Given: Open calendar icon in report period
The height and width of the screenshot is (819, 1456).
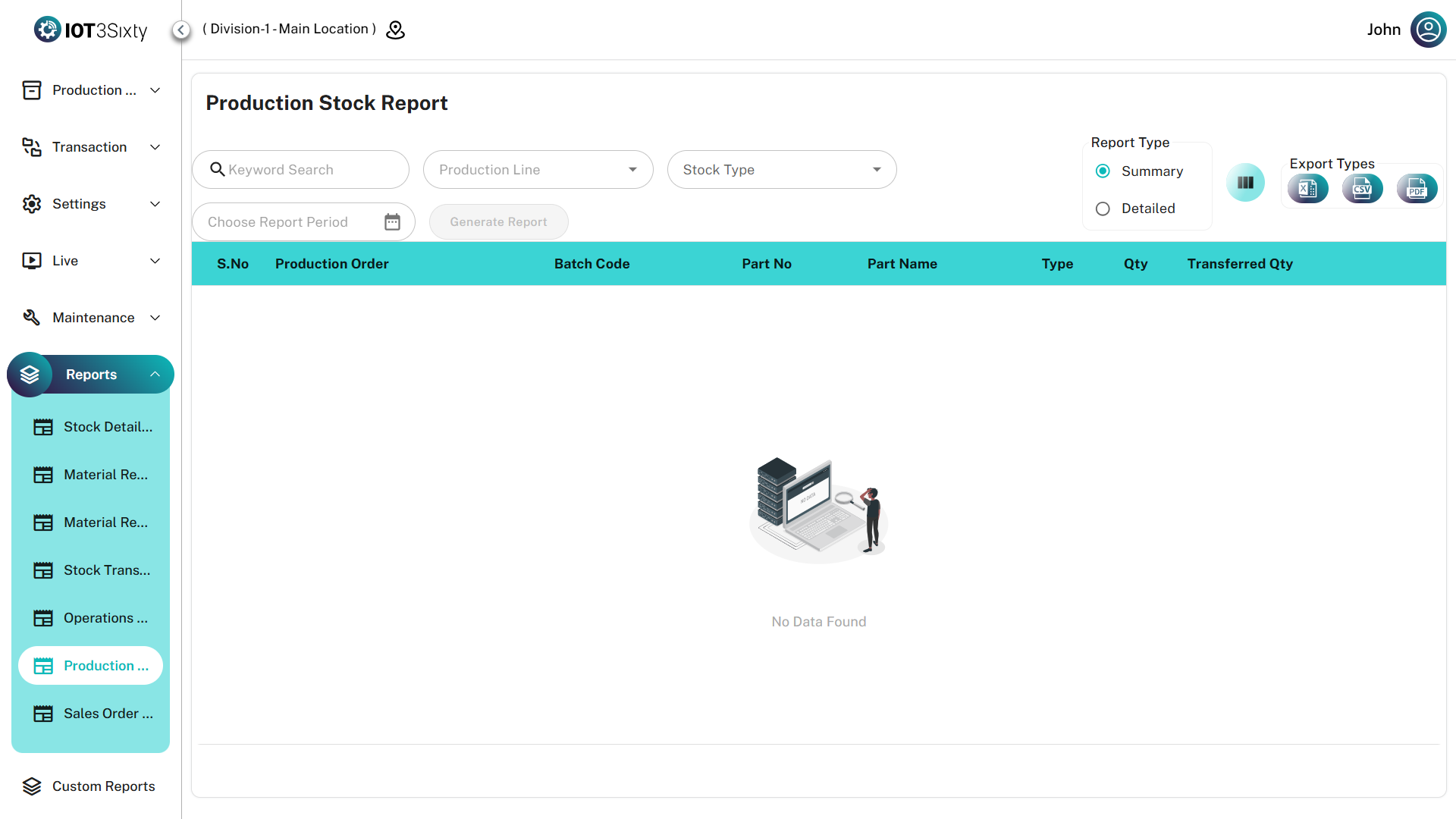Looking at the screenshot, I should coord(392,222).
